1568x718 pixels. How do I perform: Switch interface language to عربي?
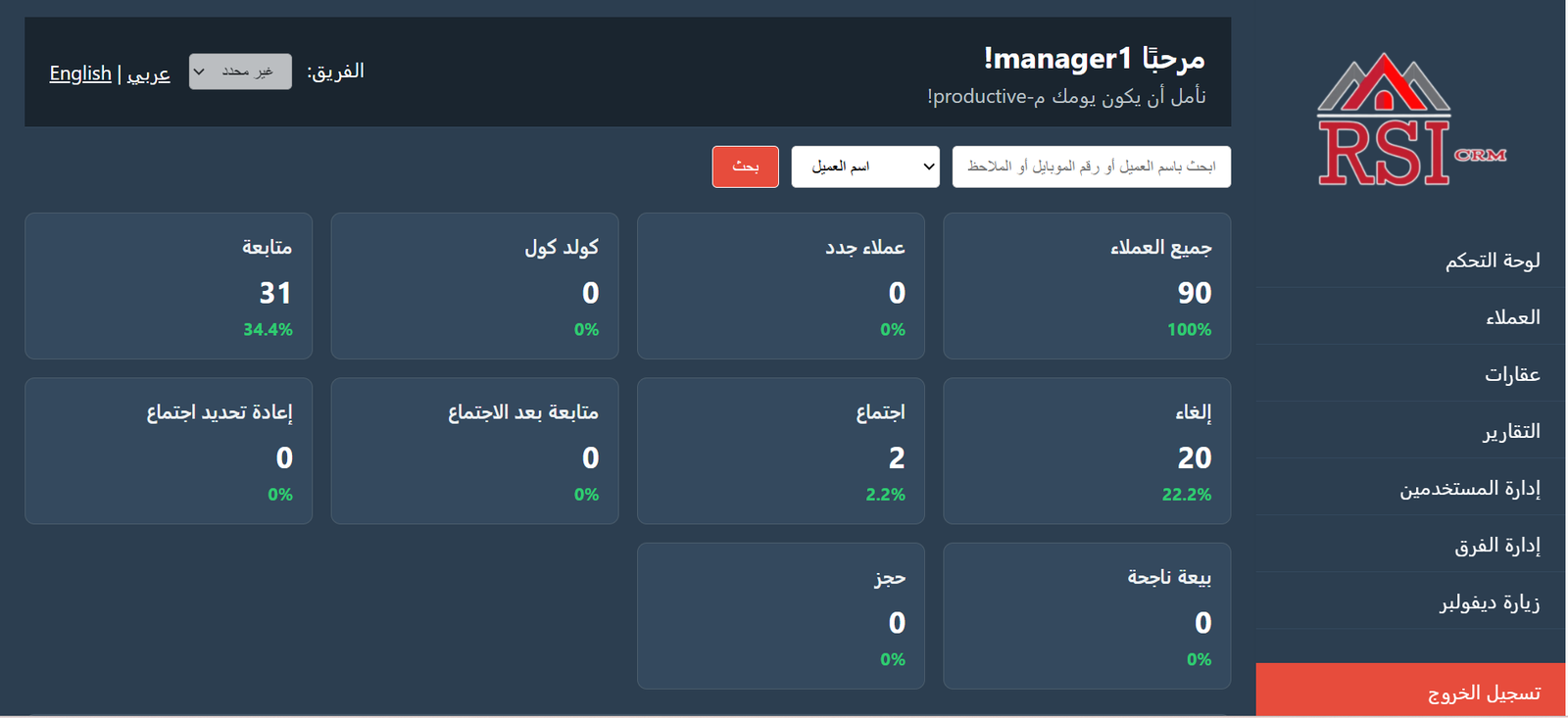coord(149,72)
